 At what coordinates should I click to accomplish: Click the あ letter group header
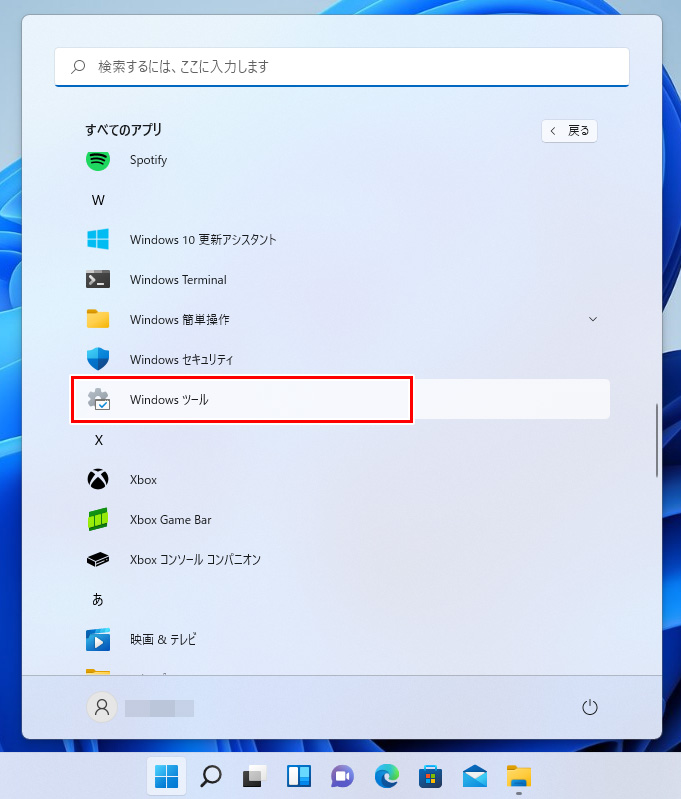click(x=98, y=599)
